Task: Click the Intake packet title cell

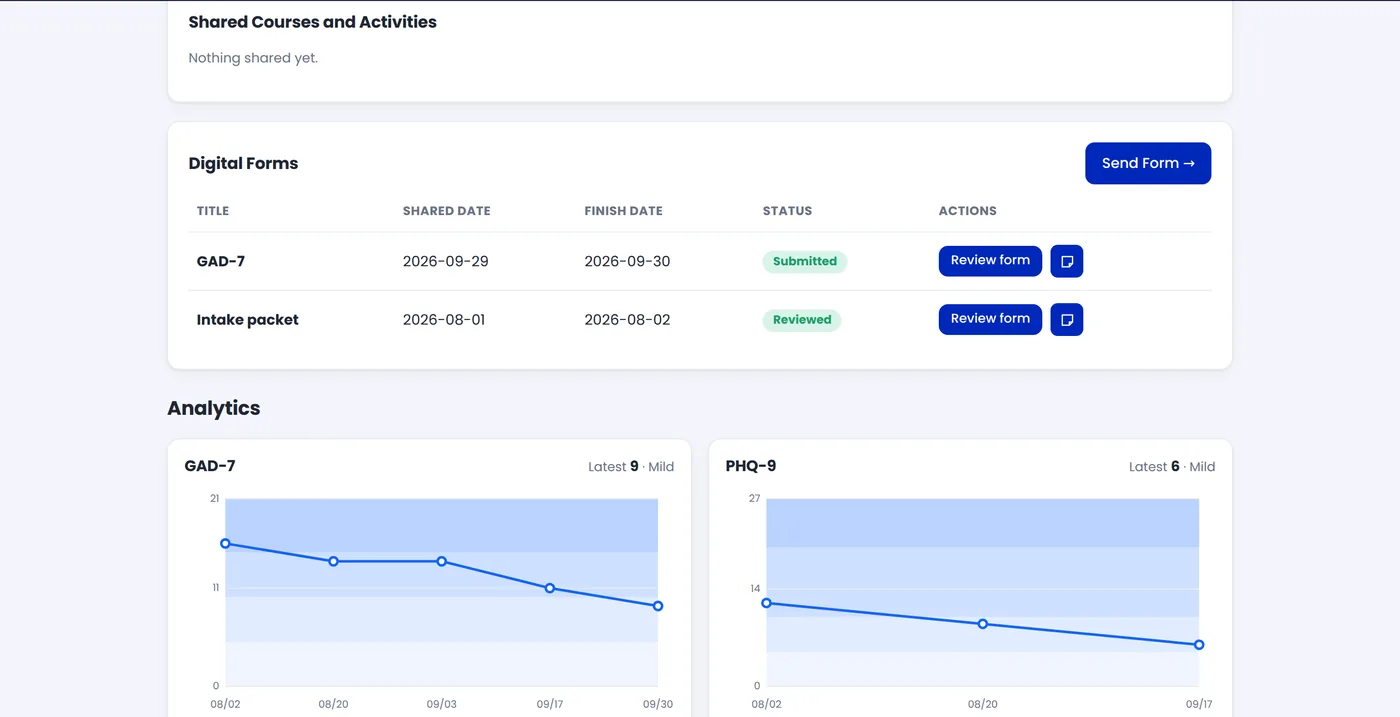Action: coord(248,320)
